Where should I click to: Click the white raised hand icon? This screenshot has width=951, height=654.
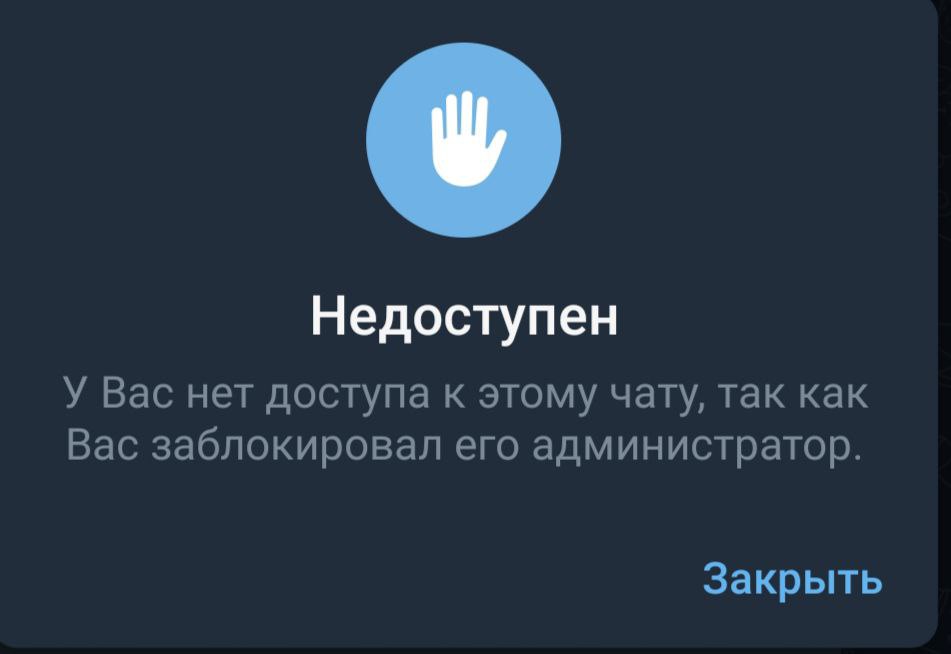point(466,138)
